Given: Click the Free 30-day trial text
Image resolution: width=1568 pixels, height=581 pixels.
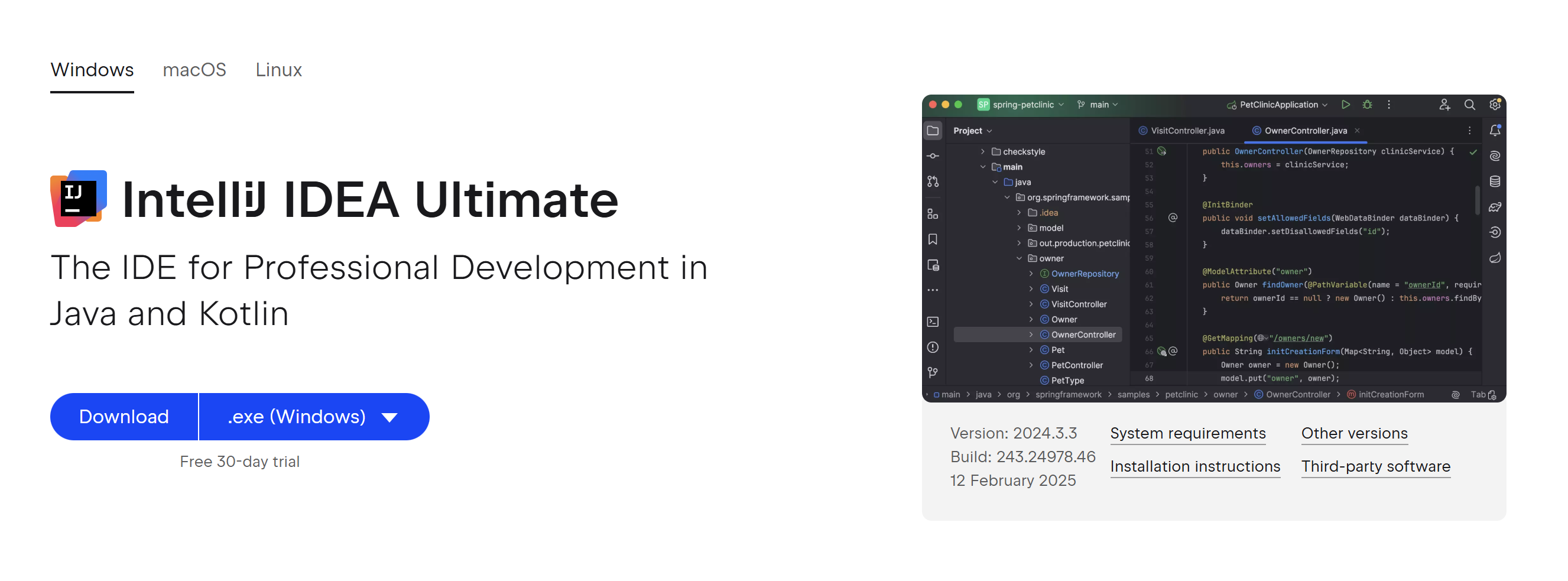Looking at the screenshot, I should (240, 462).
